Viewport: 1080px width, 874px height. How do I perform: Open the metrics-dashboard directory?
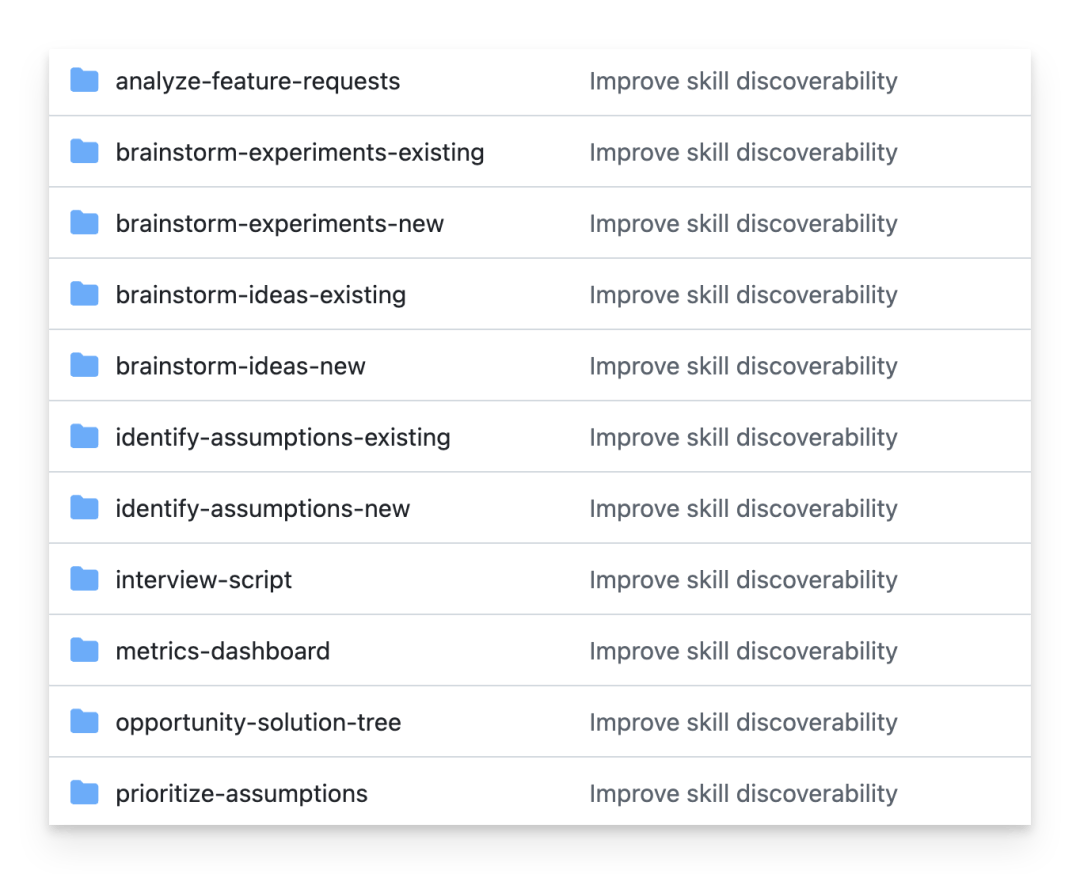222,651
